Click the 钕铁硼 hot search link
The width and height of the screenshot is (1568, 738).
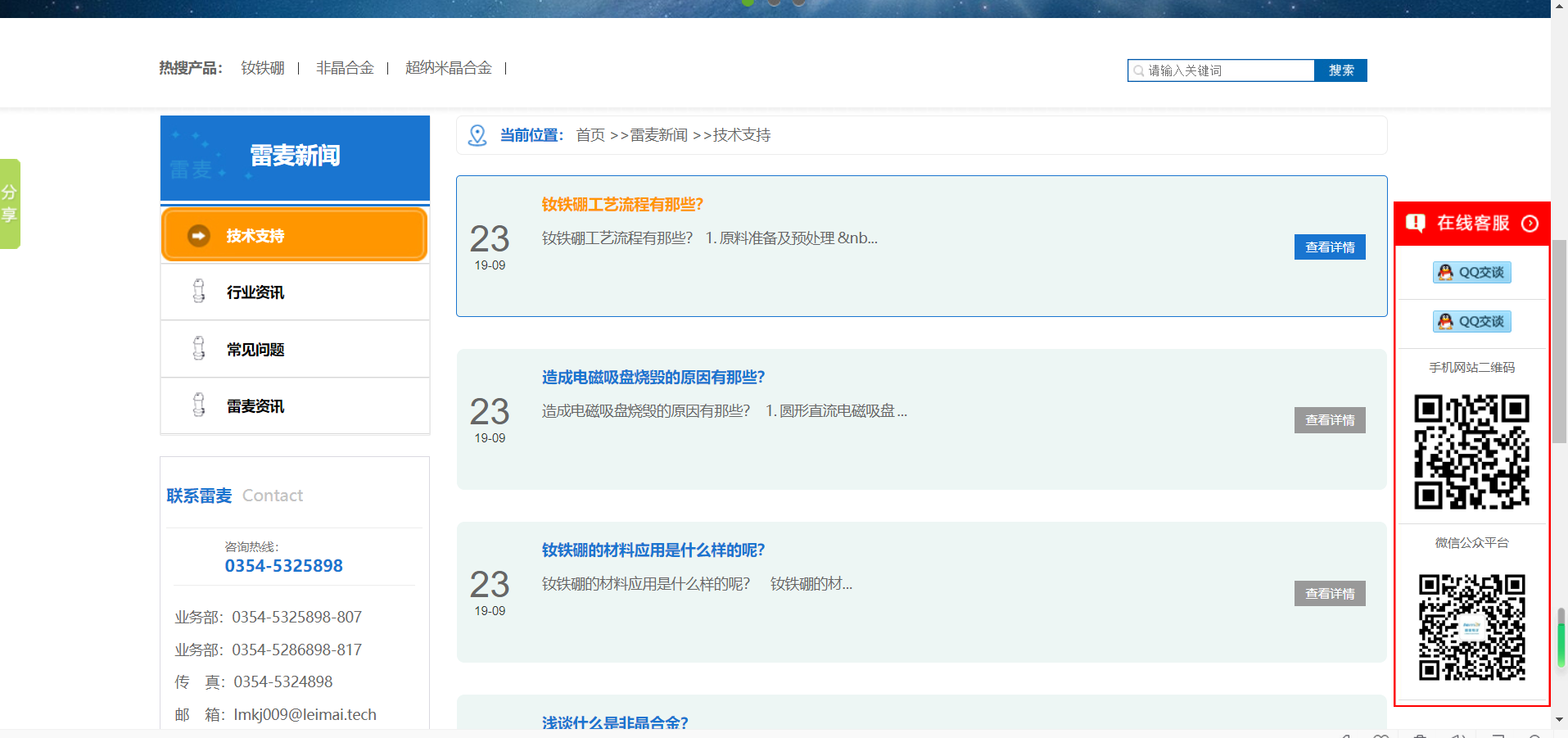[x=263, y=68]
